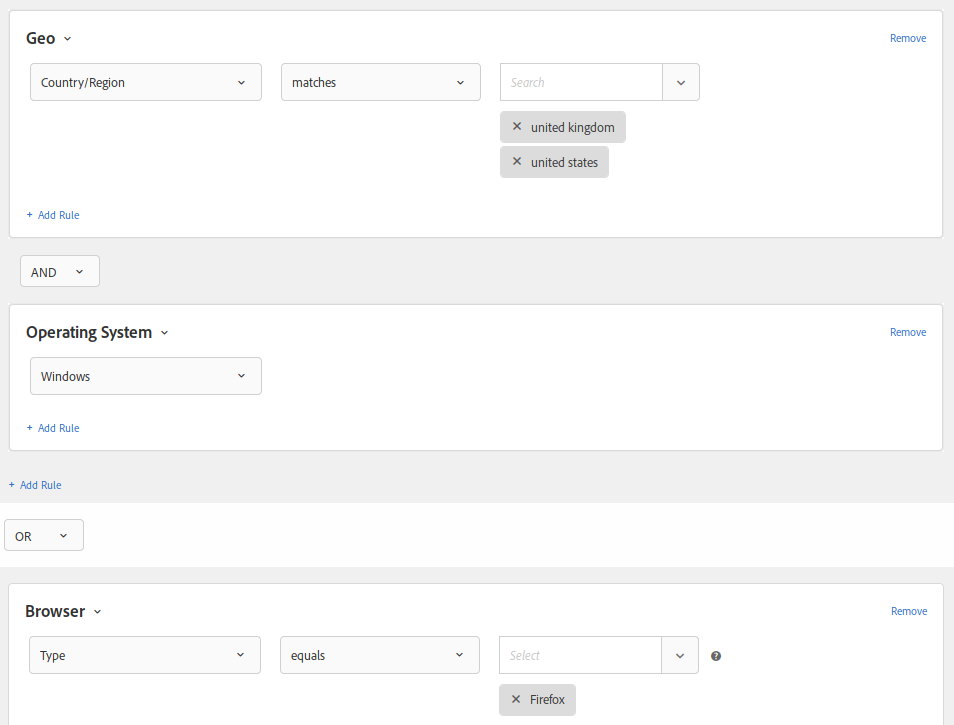Image resolution: width=954 pixels, height=725 pixels.
Task: Click the help question mark icon
Action: [716, 656]
